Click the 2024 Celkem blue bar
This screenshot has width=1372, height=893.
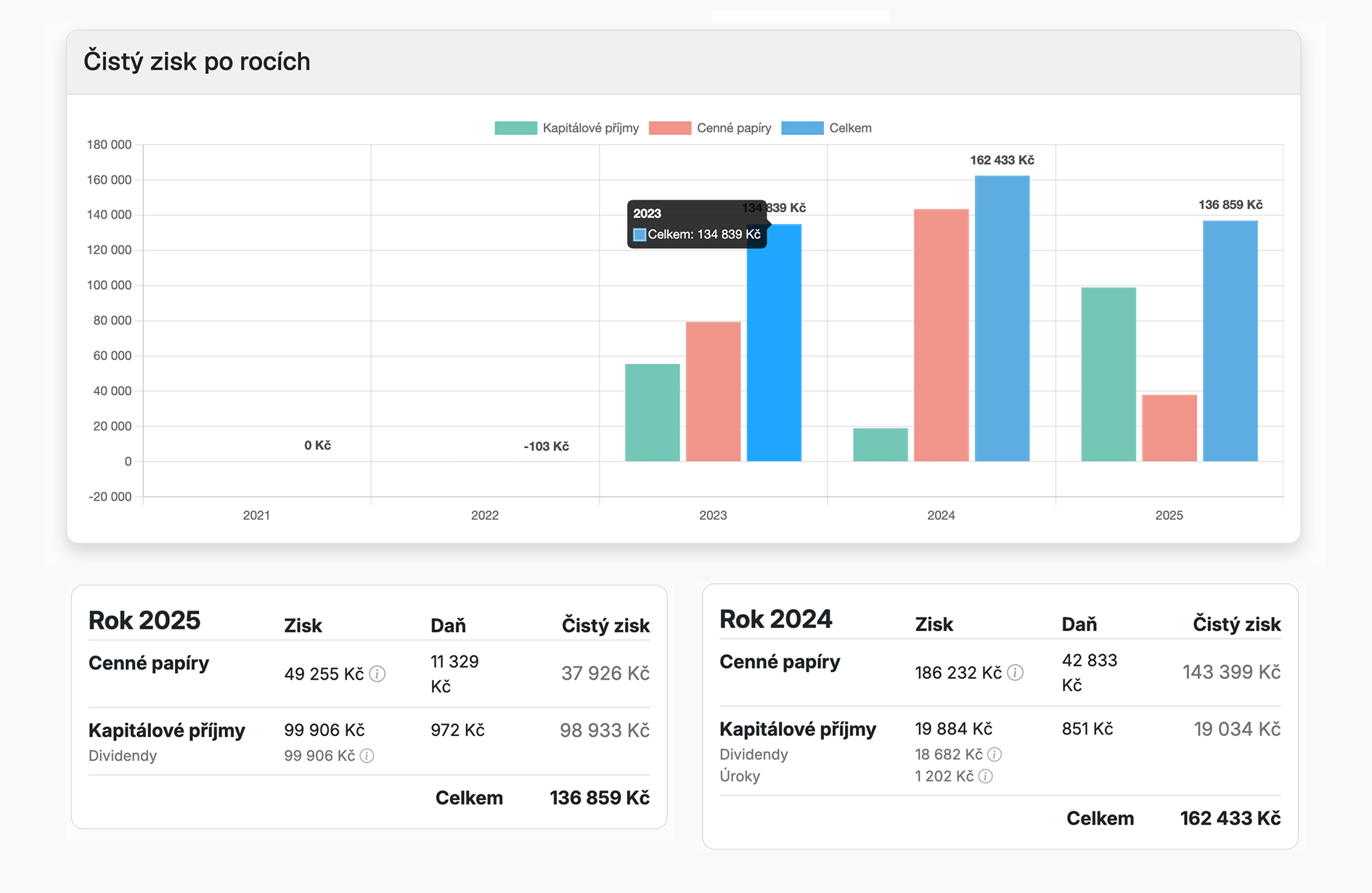[1003, 318]
